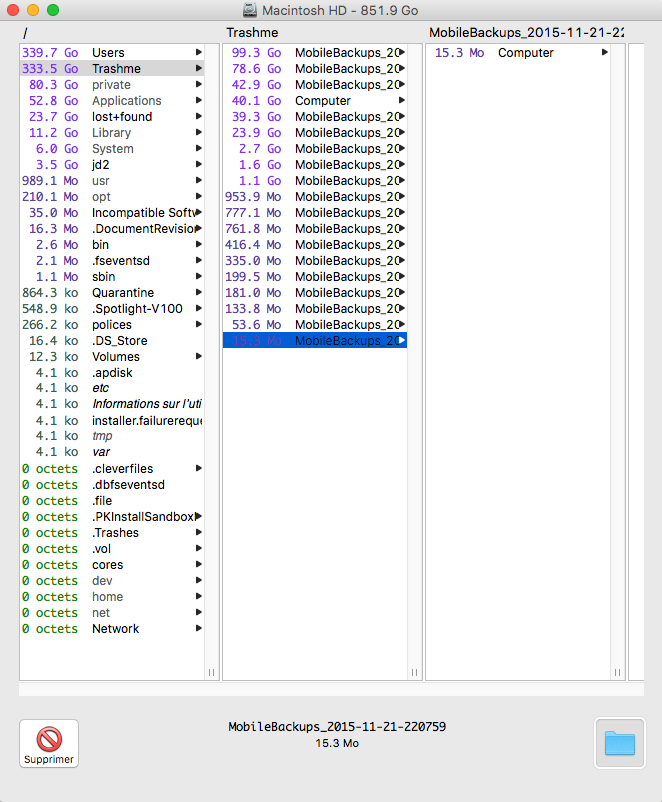Viewport: 662px width, 802px height.
Task: Click the blue folder reveal icon
Action: coord(620,743)
